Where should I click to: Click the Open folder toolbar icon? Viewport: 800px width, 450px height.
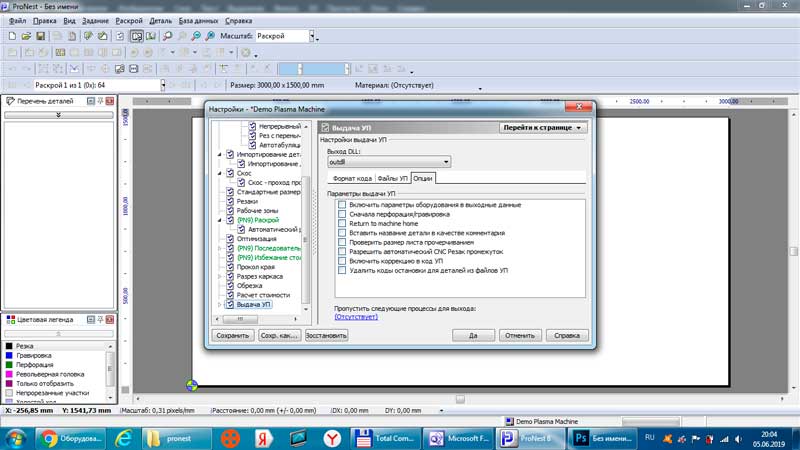tap(26, 36)
